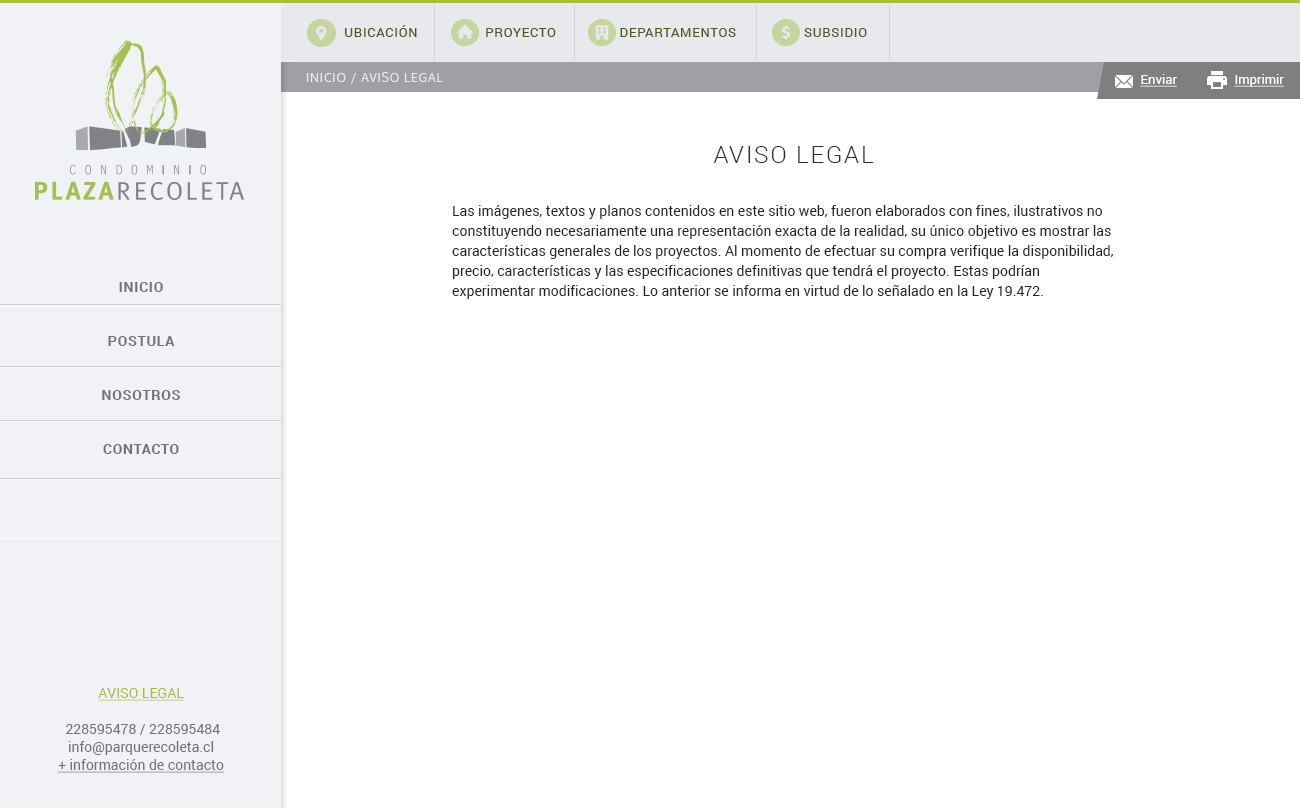Click the Imprimir text link
The height and width of the screenshot is (808, 1300).
[x=1258, y=80]
